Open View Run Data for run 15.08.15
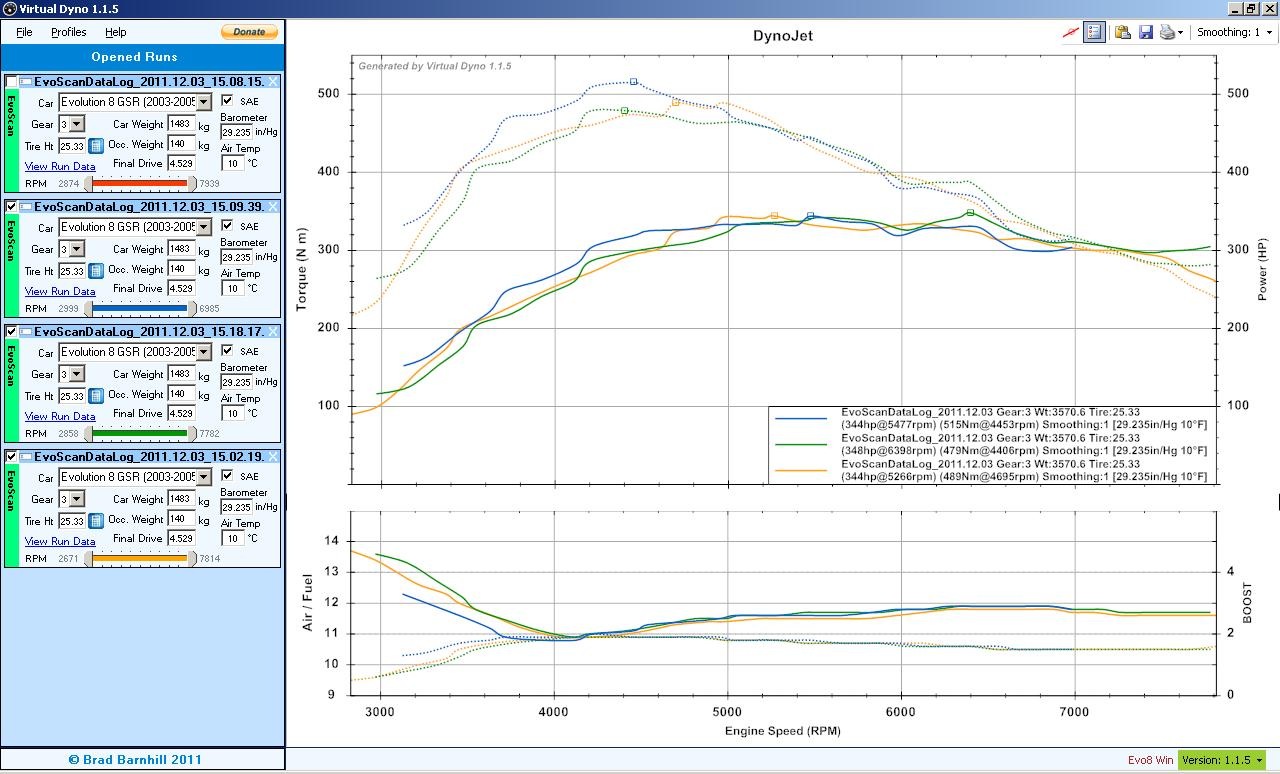 pyautogui.click(x=60, y=166)
